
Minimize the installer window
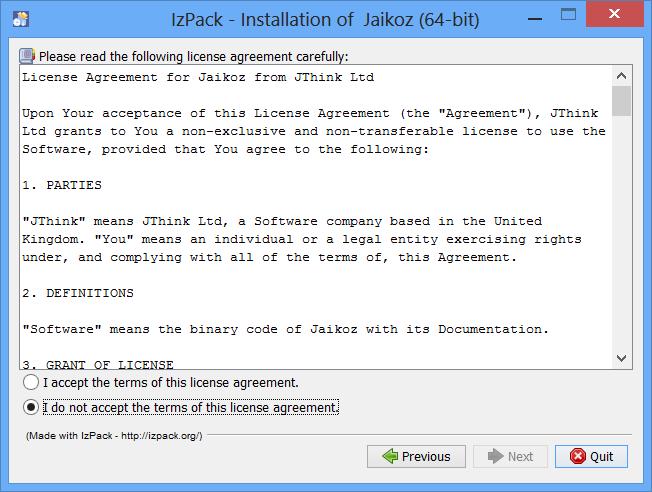tap(535, 19)
